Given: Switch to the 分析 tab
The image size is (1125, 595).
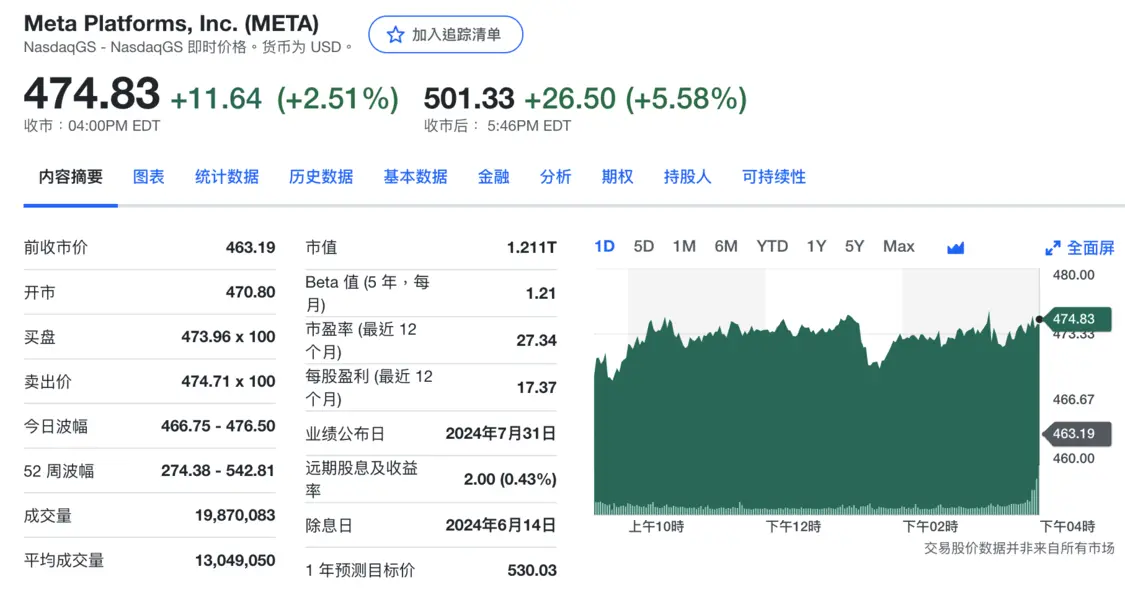Looking at the screenshot, I should (x=555, y=177).
